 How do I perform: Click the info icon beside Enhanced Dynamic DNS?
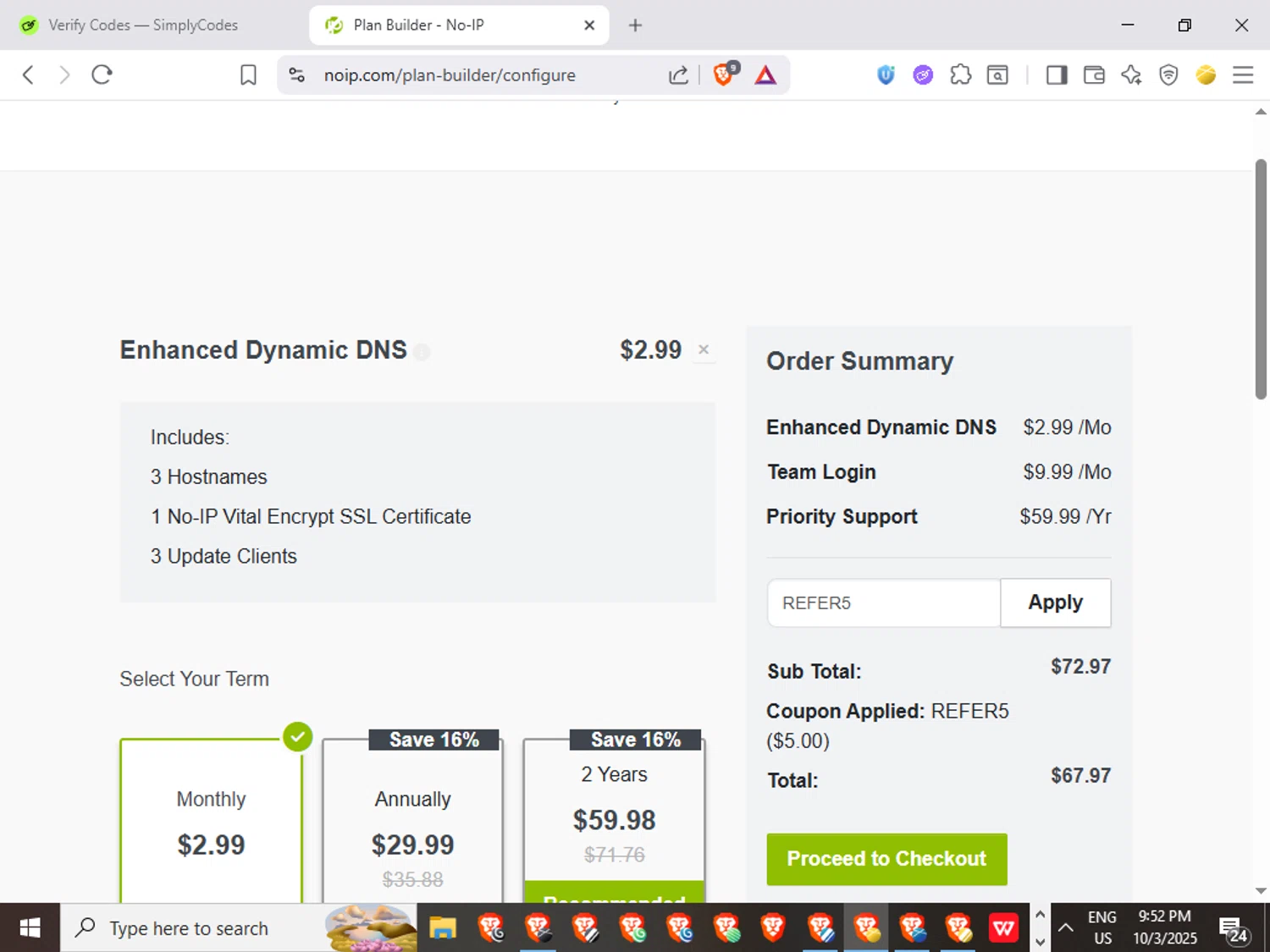point(422,351)
